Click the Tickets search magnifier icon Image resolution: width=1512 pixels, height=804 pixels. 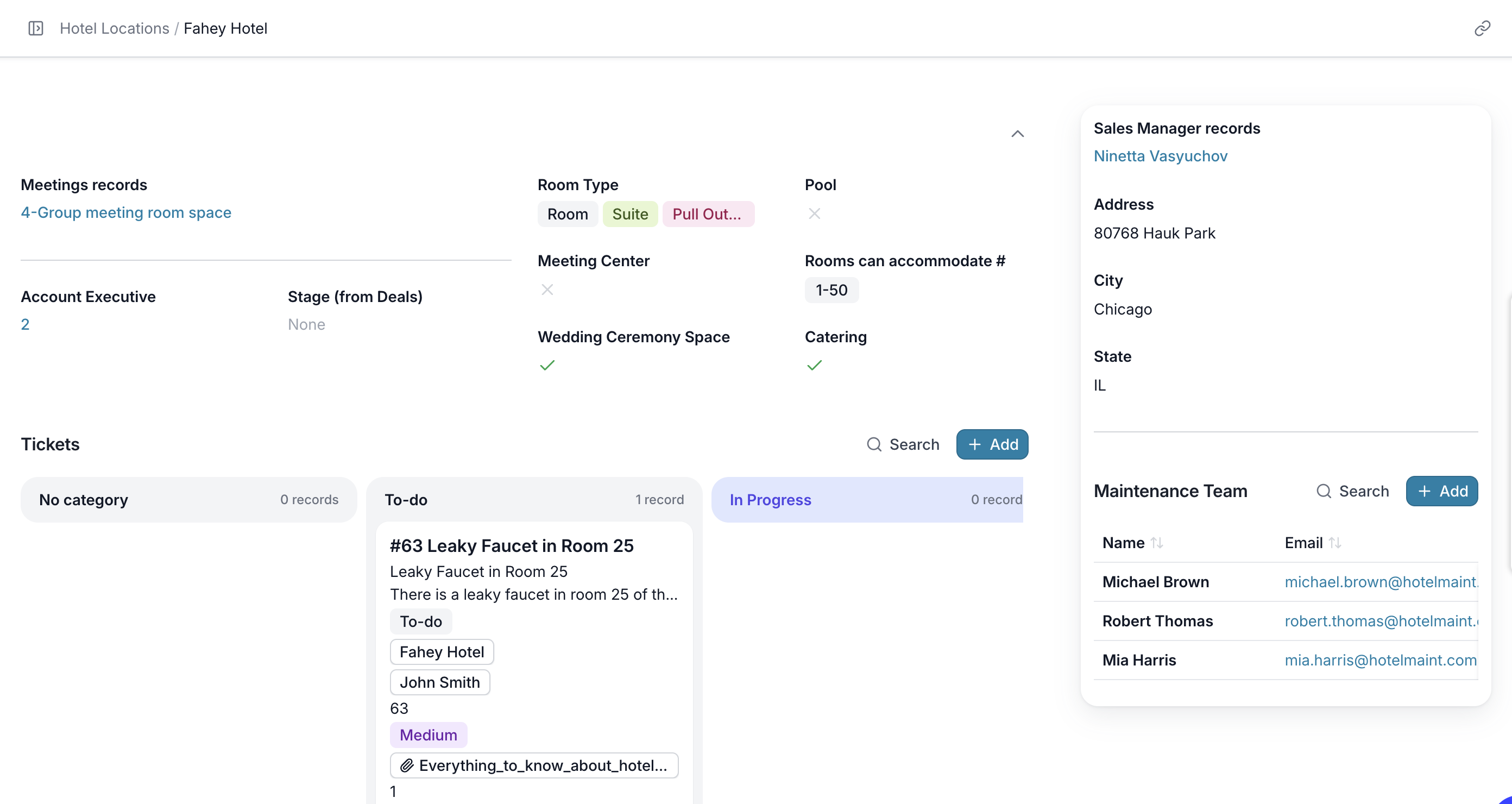(874, 444)
